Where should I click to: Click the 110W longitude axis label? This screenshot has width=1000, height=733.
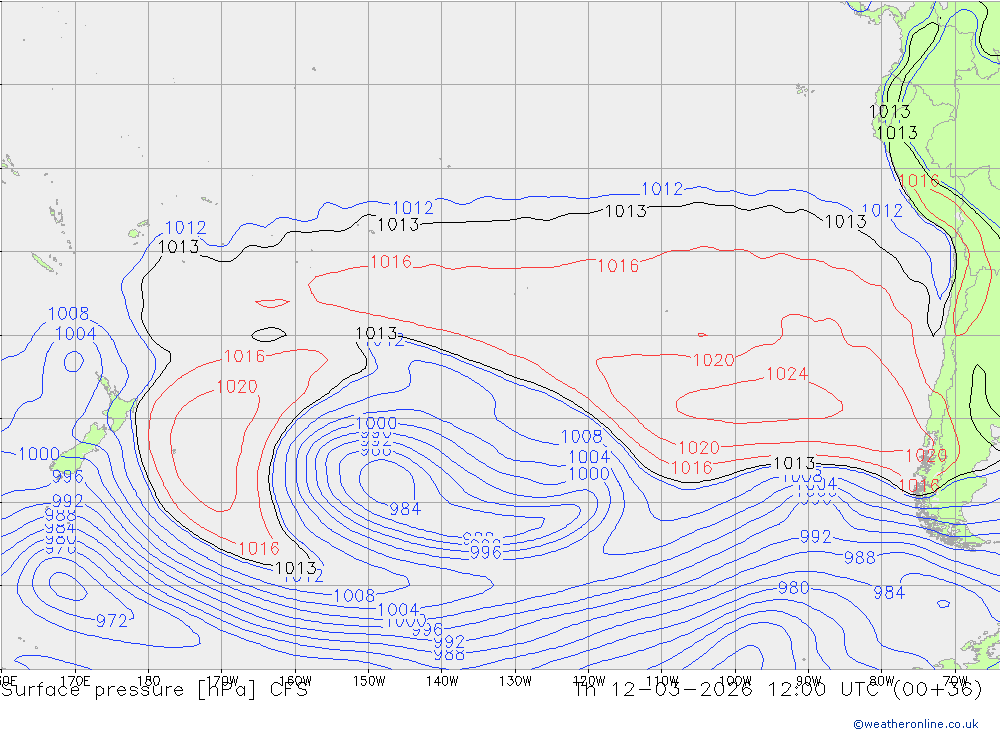click(x=661, y=680)
